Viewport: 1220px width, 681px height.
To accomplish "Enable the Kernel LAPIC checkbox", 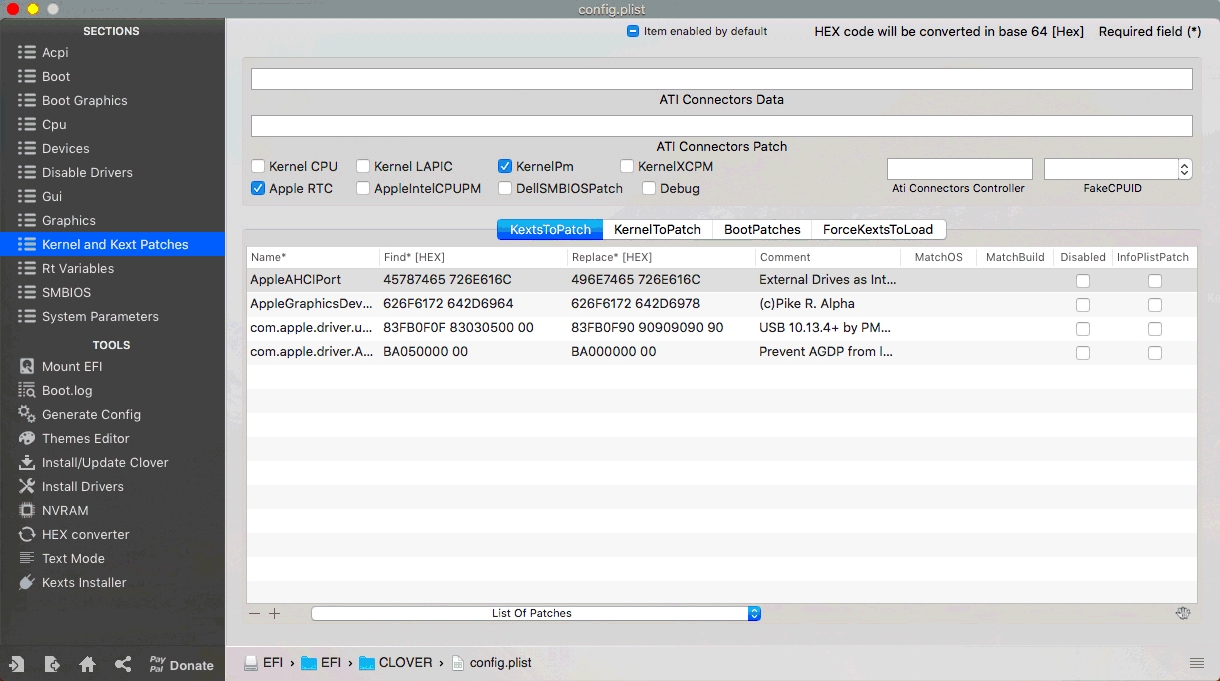I will (363, 166).
